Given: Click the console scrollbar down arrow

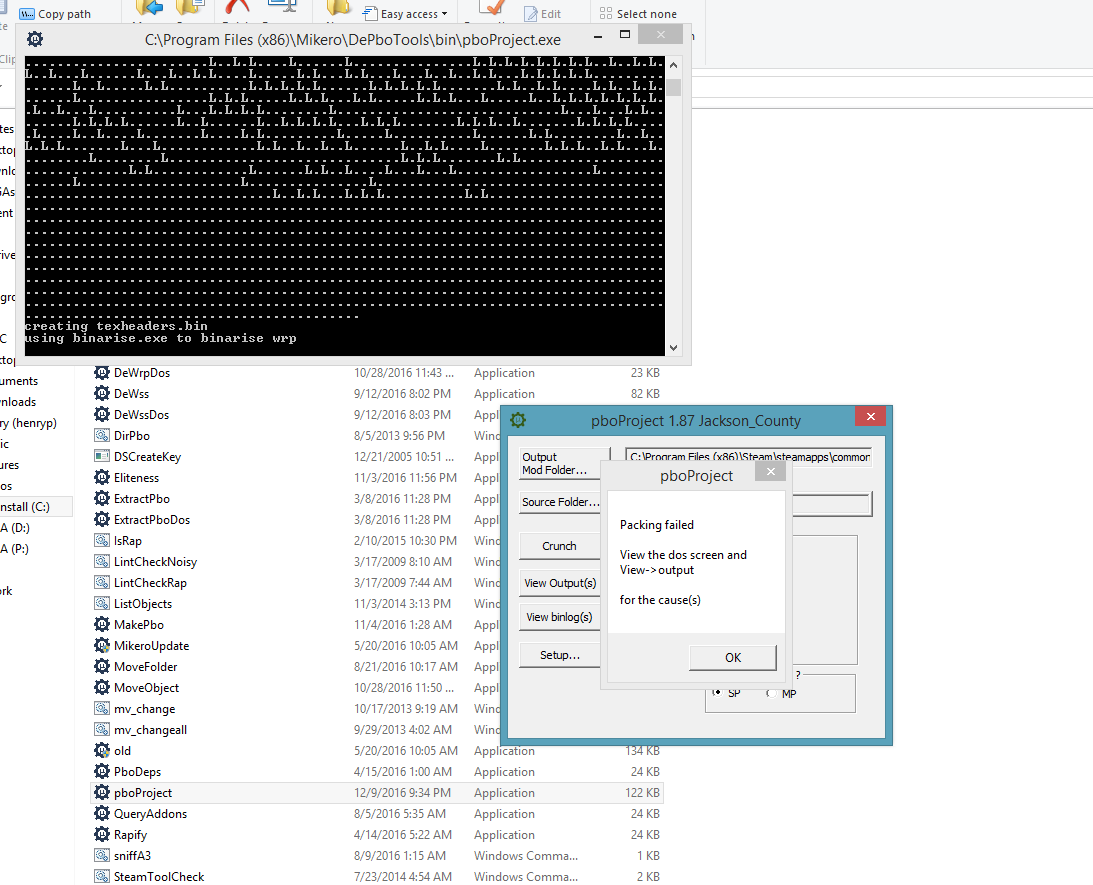Looking at the screenshot, I should pyautogui.click(x=673, y=347).
